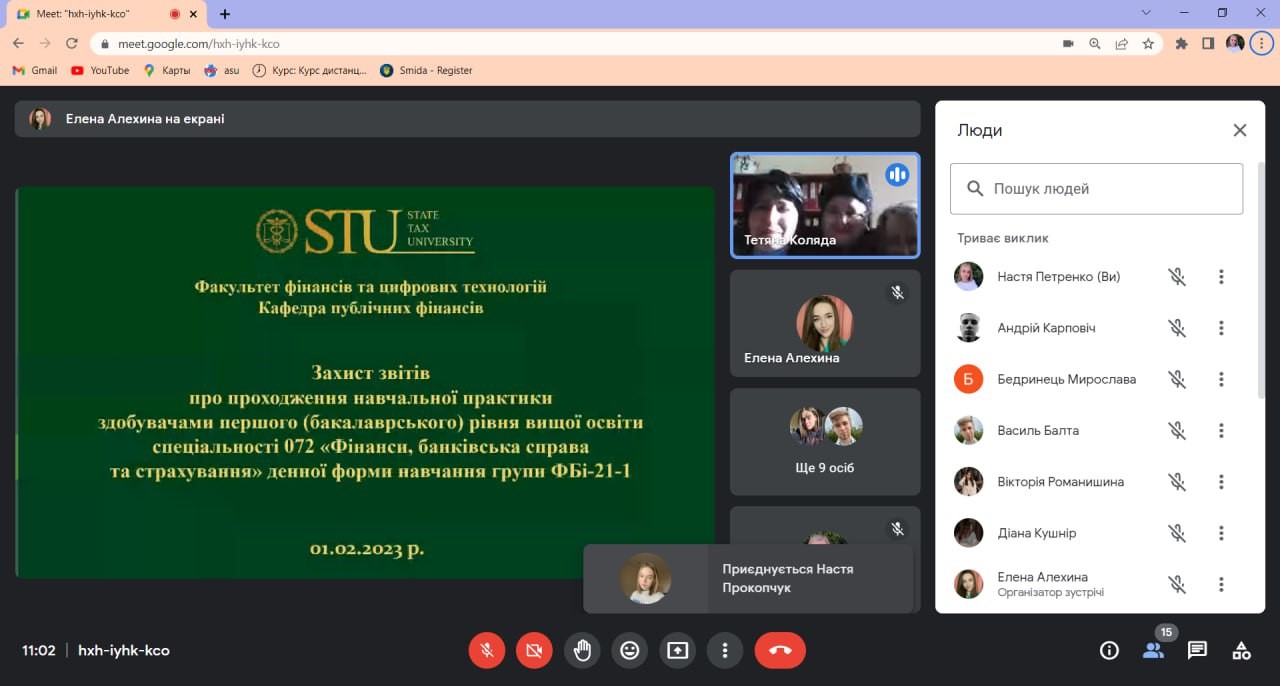Click the present screen button
The image size is (1280, 686).
pyautogui.click(x=677, y=650)
